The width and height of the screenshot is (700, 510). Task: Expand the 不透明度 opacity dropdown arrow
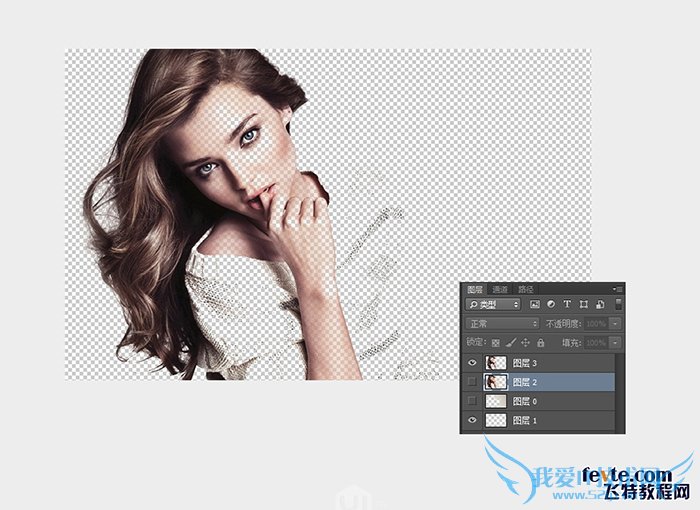coord(614,324)
